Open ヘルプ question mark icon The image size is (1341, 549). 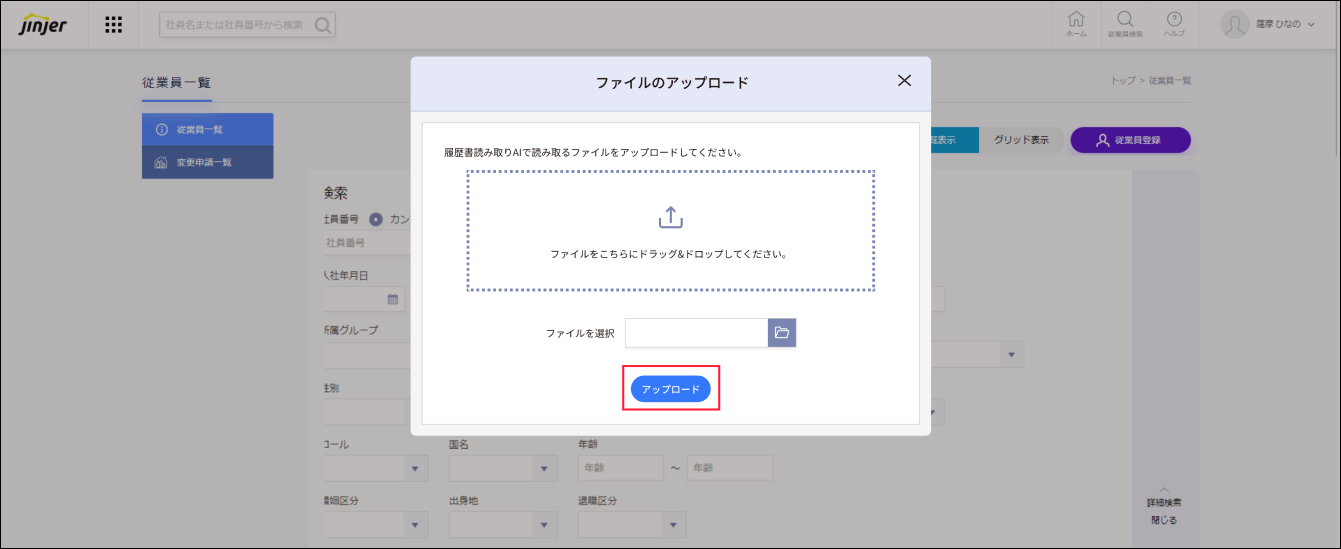(1174, 23)
